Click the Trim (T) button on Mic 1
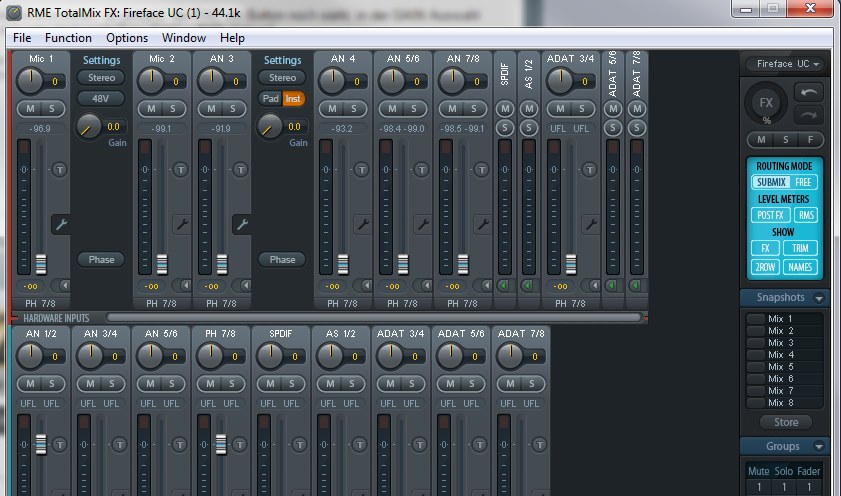841x496 pixels. pos(60,170)
